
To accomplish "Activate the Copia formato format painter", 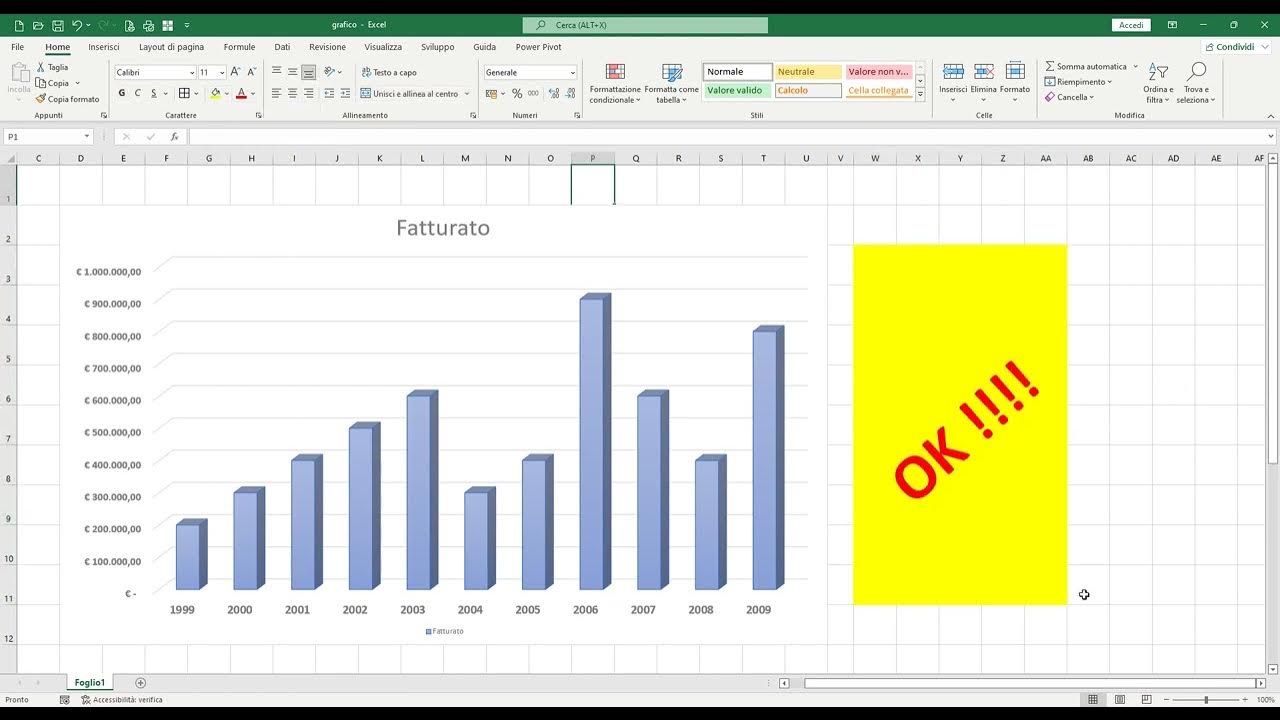I will point(68,99).
